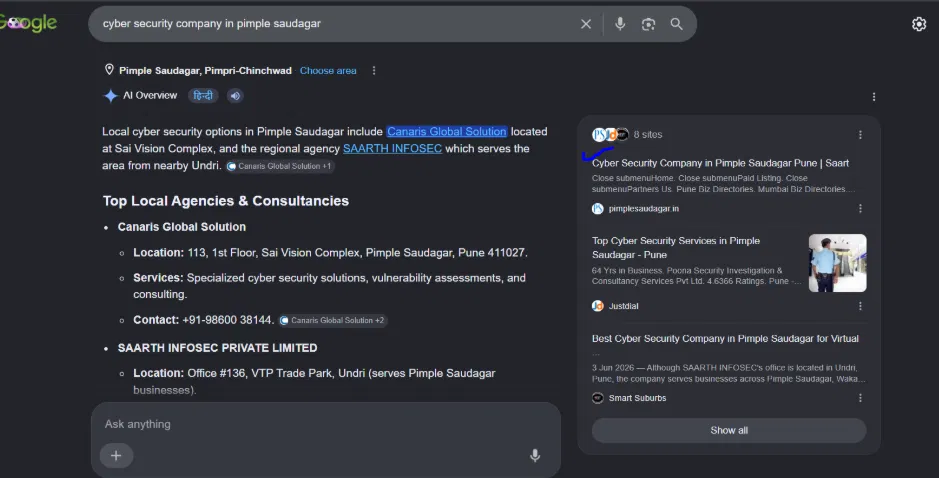Play the AI Overview audio with the speaker icon
The image size is (939, 478).
coord(235,96)
